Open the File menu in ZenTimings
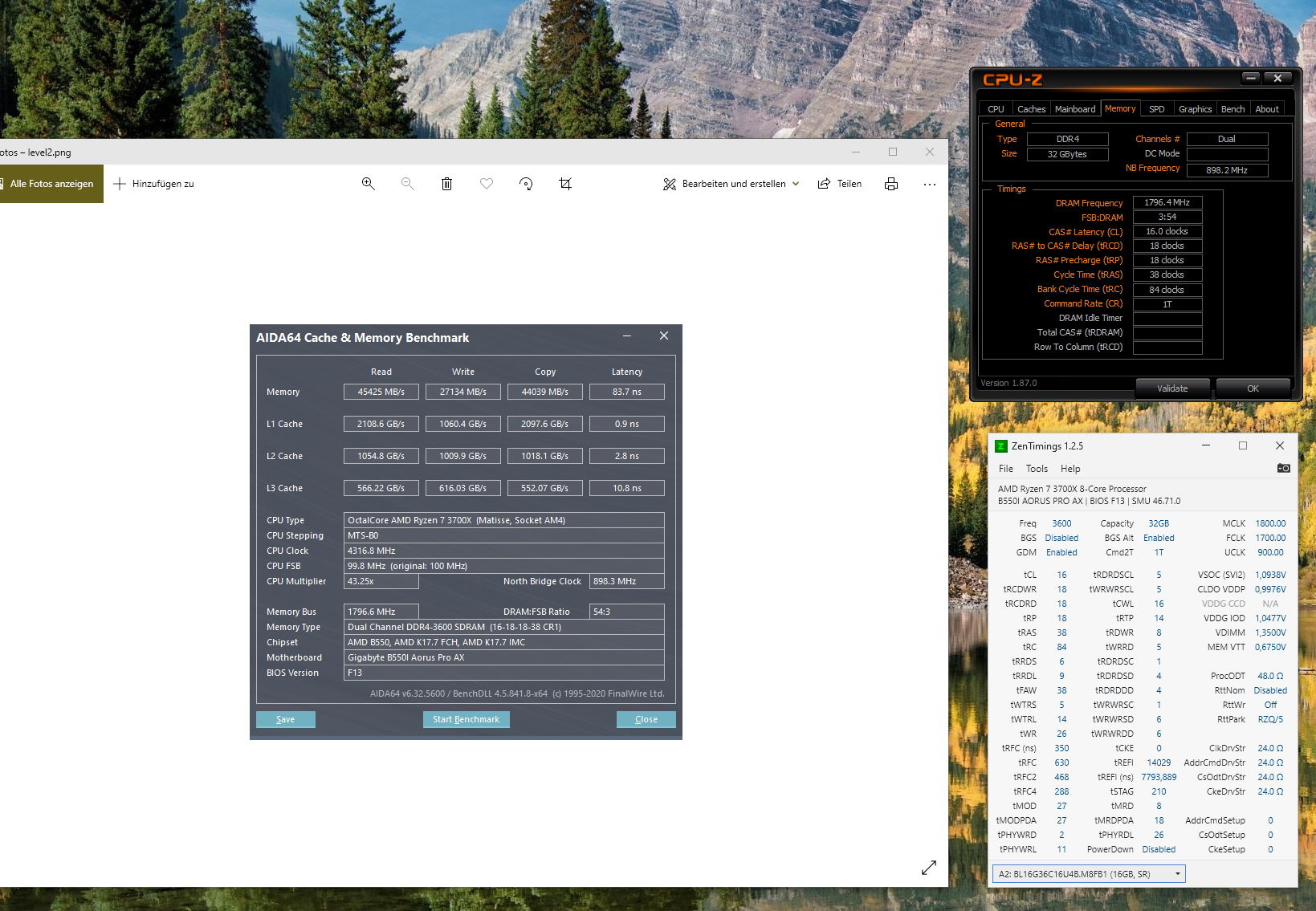The width and height of the screenshot is (1316, 911). point(1006,469)
